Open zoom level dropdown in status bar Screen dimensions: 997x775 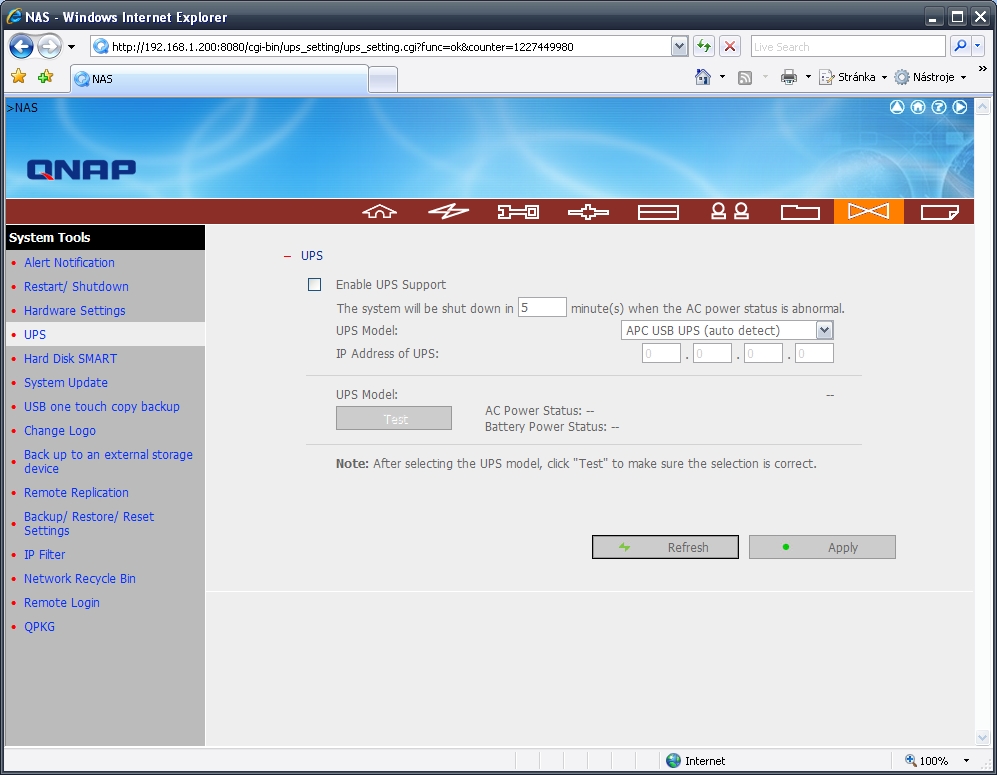[x=966, y=760]
